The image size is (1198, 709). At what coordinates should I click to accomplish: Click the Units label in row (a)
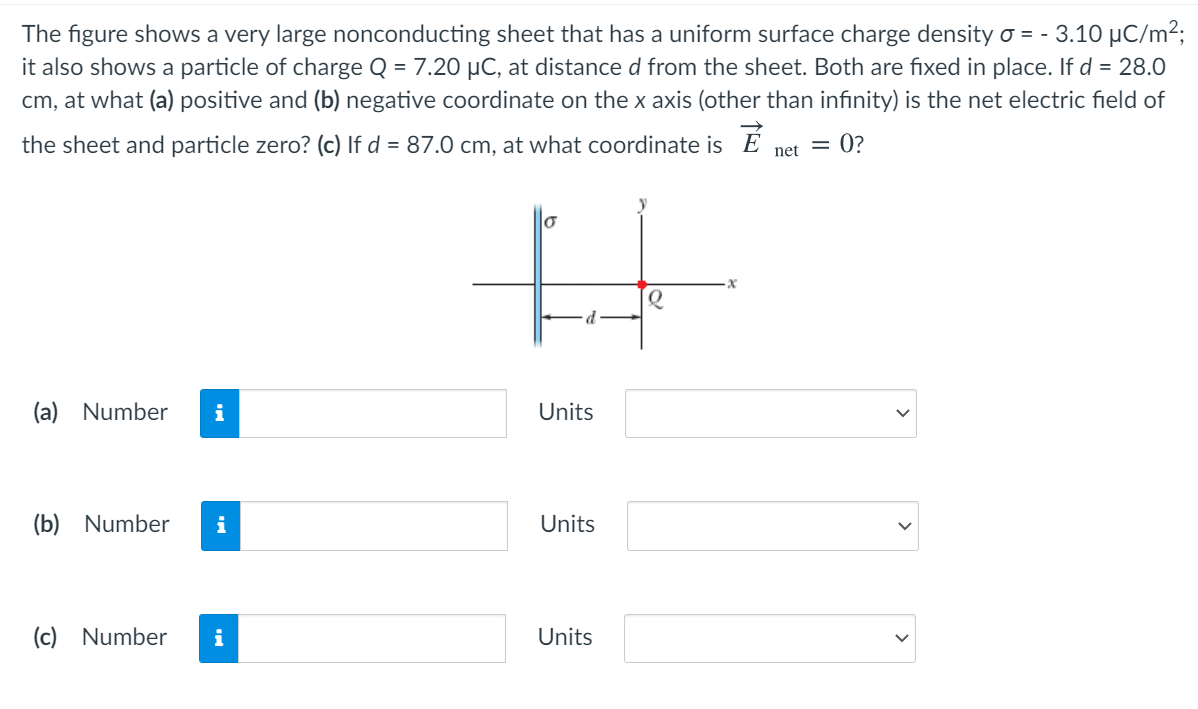click(x=565, y=412)
